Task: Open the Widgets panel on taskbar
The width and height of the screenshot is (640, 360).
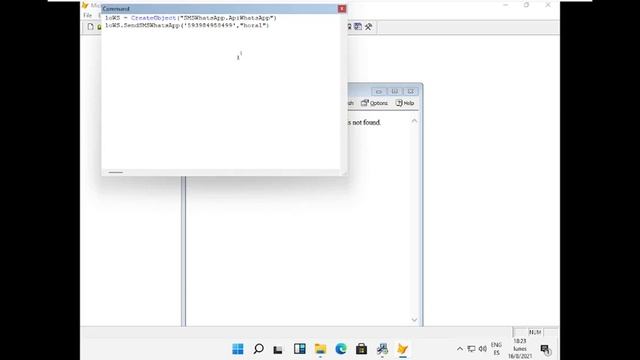Action: (300, 349)
